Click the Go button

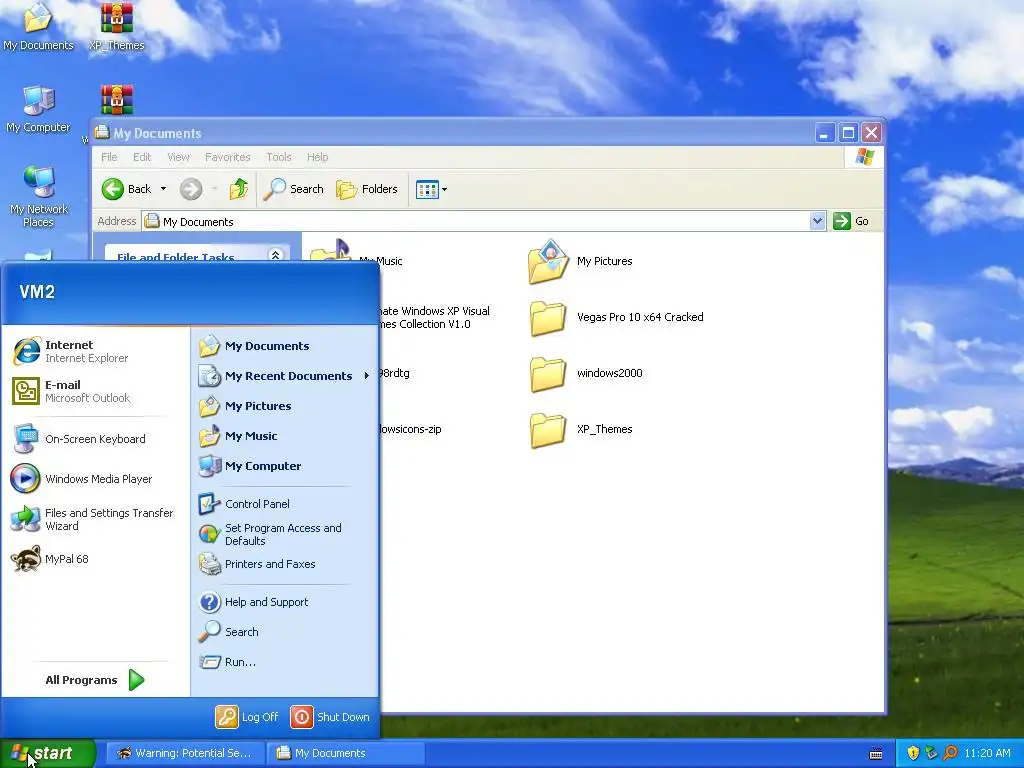pos(851,221)
